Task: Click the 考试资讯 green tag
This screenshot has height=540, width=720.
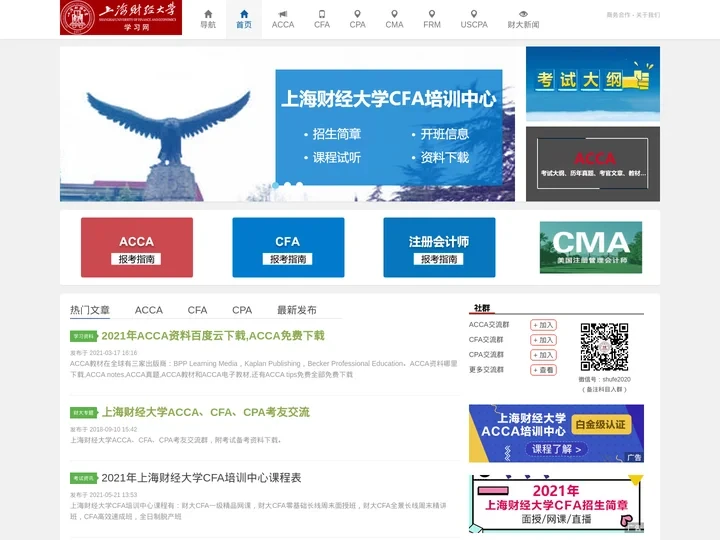Action: pos(84,478)
